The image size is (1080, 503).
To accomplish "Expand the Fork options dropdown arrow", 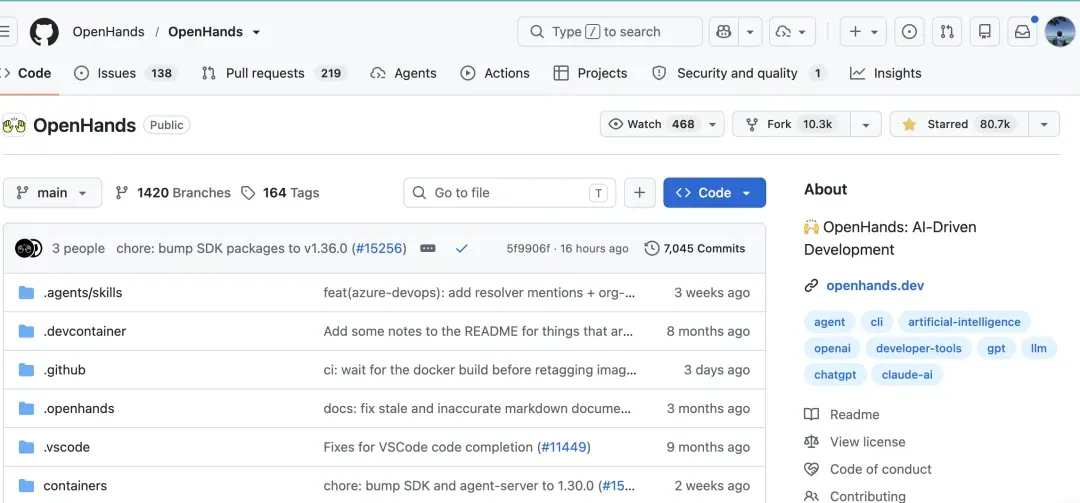I will tap(866, 124).
